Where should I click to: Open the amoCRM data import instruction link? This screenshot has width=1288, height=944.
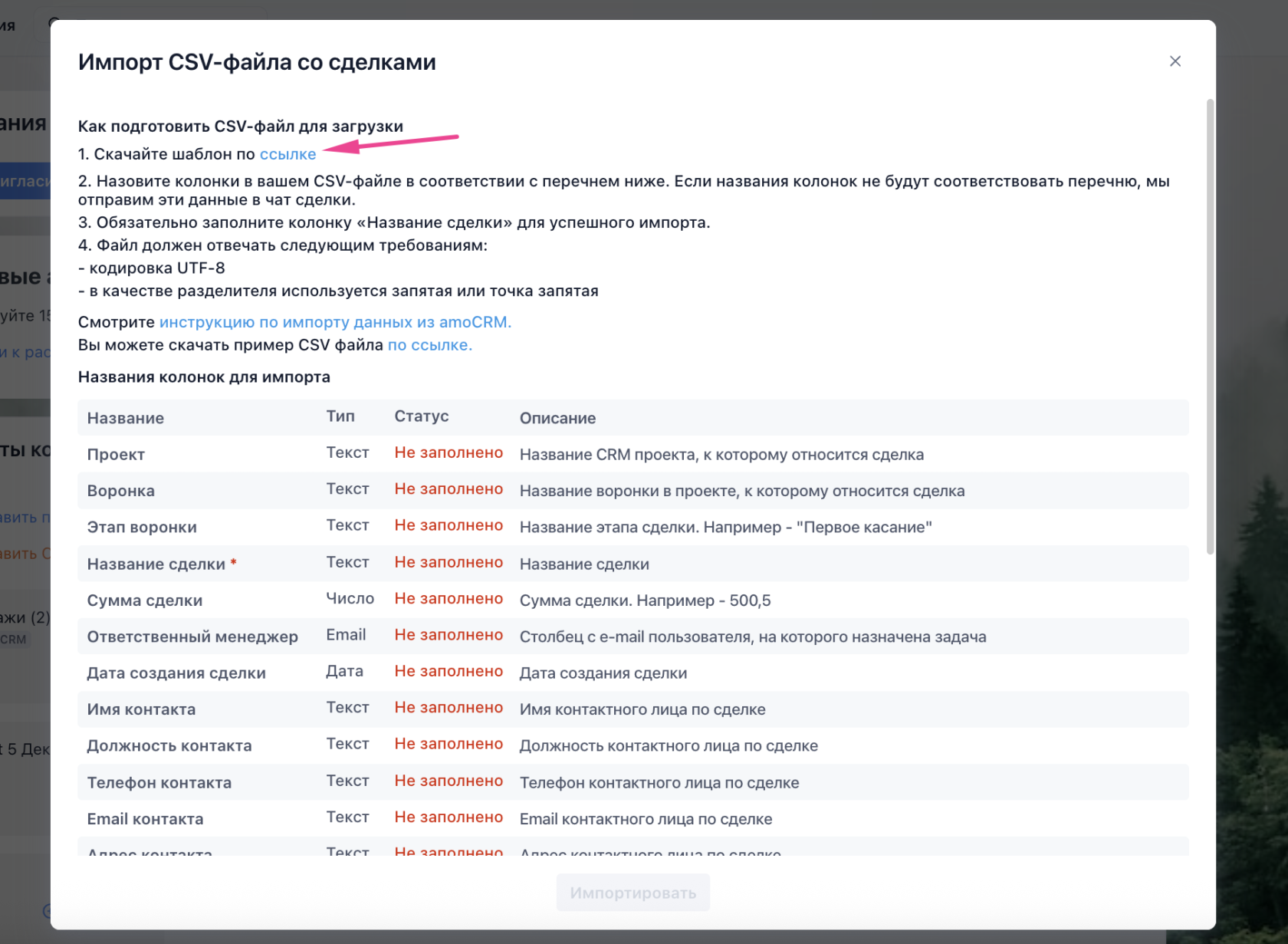tap(335, 322)
